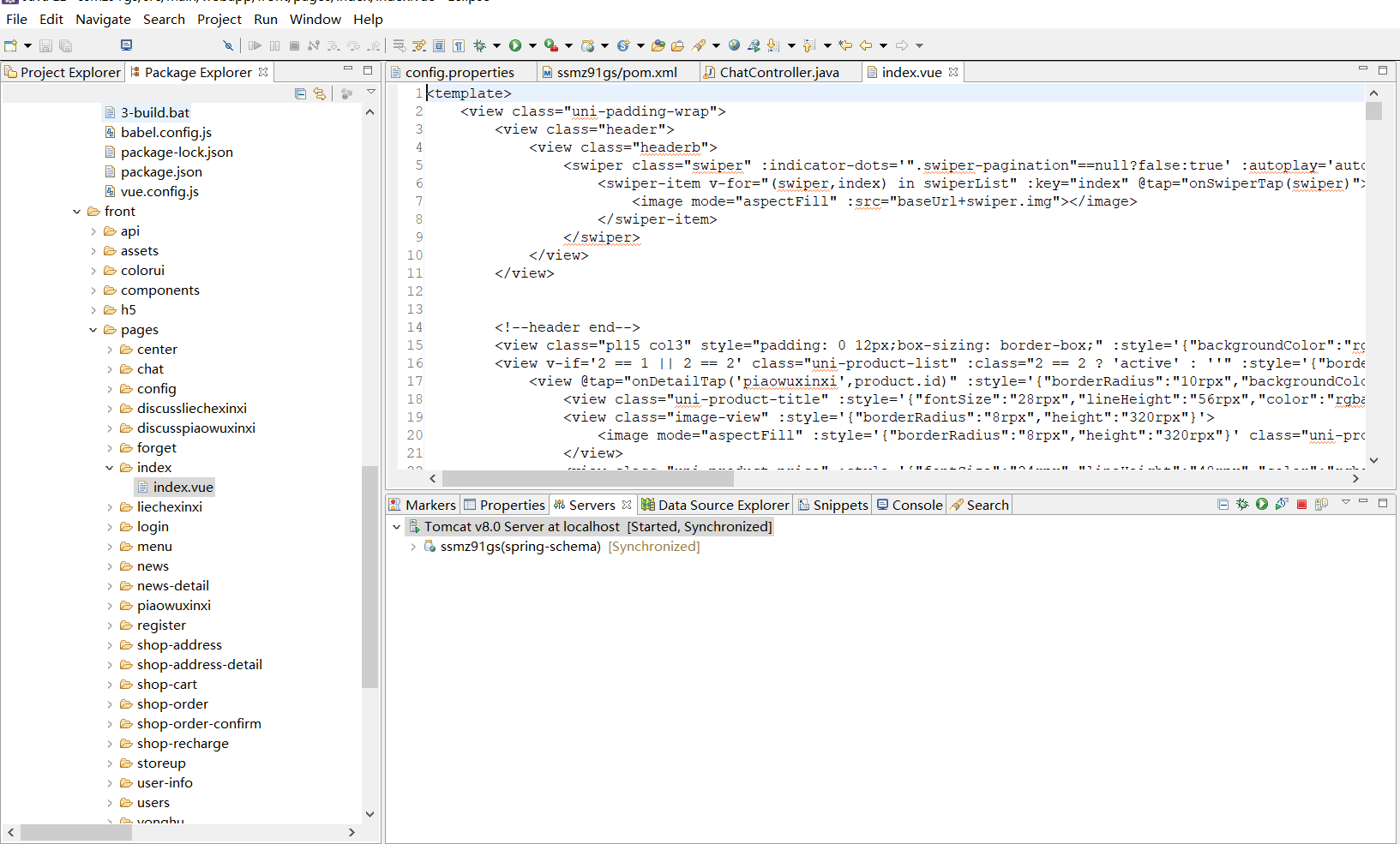Close the Servers view tab
Viewport: 1400px width, 844px height.
point(627,505)
